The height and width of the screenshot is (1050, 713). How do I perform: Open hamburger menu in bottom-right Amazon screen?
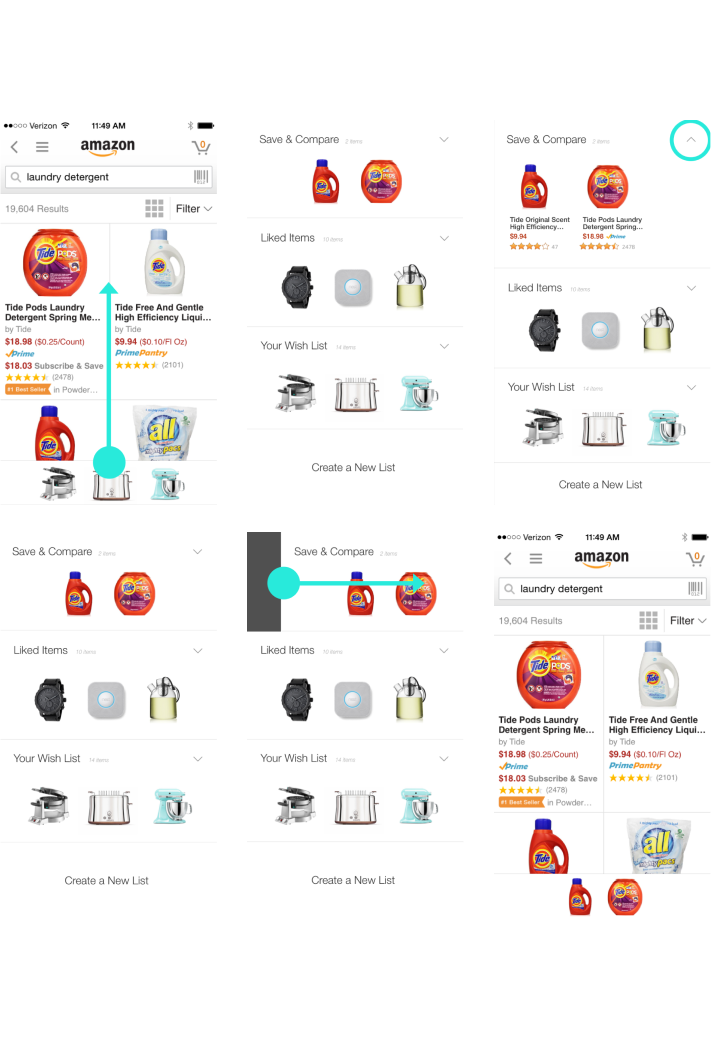click(x=536, y=558)
